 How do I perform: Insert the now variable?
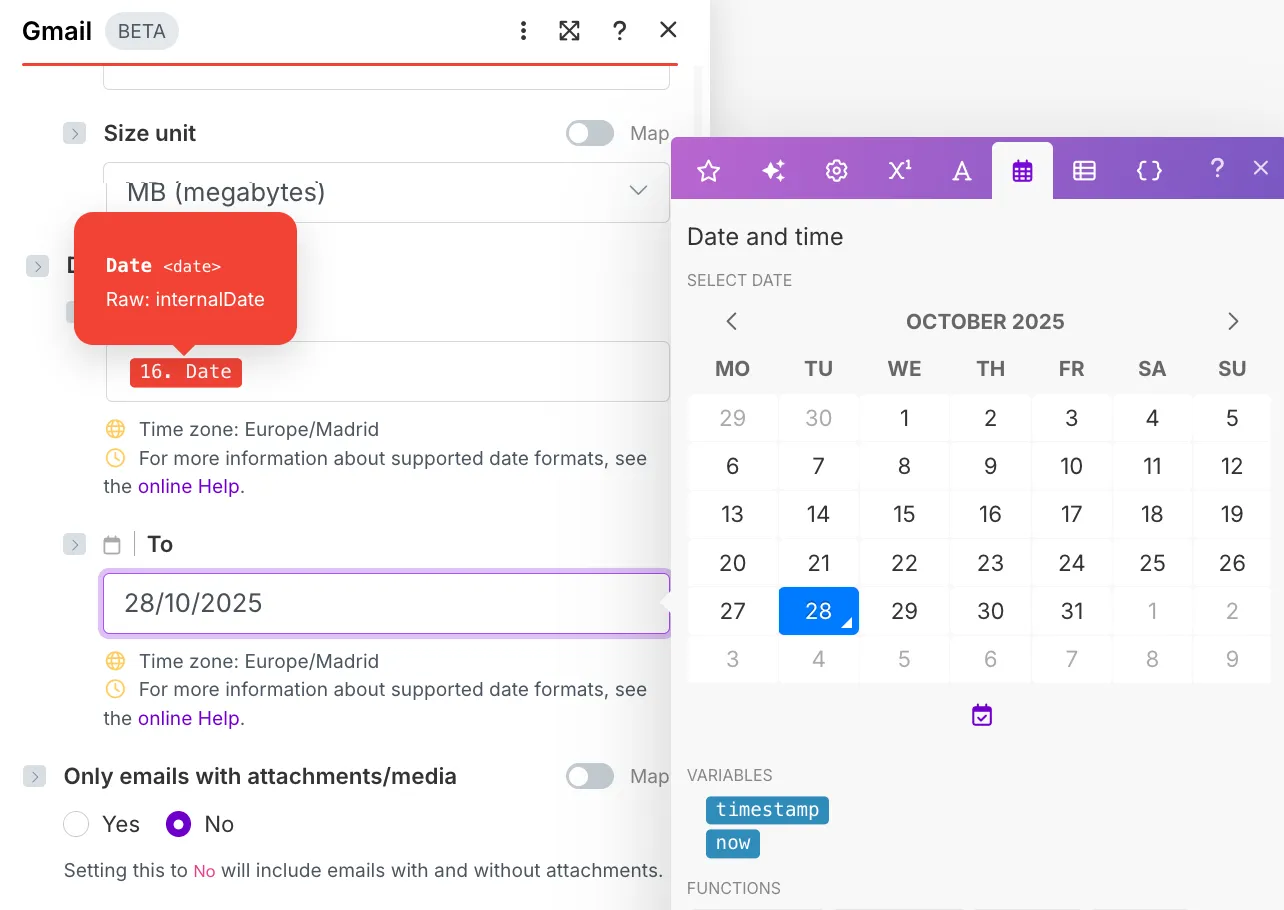pos(733,843)
